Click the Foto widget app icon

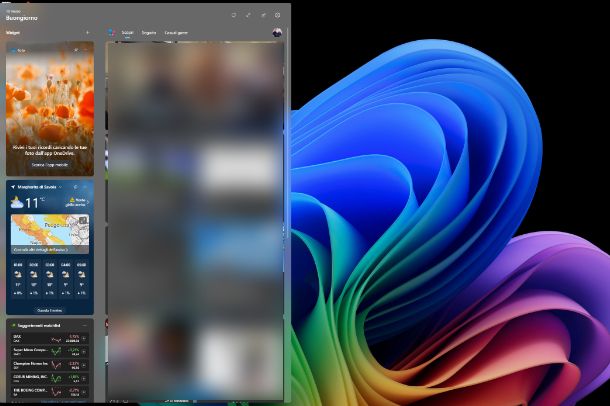[13, 51]
